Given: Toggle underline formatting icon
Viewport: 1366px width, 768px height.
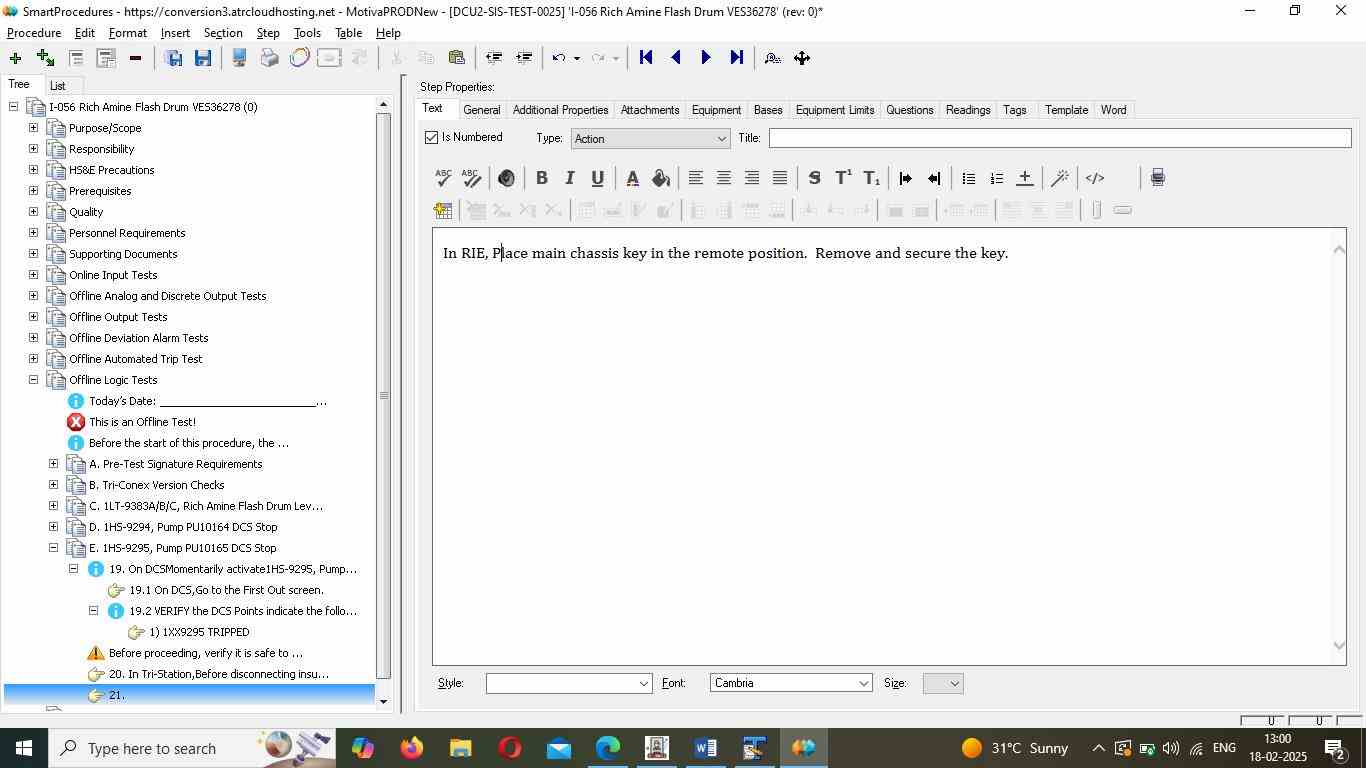Looking at the screenshot, I should (597, 178).
